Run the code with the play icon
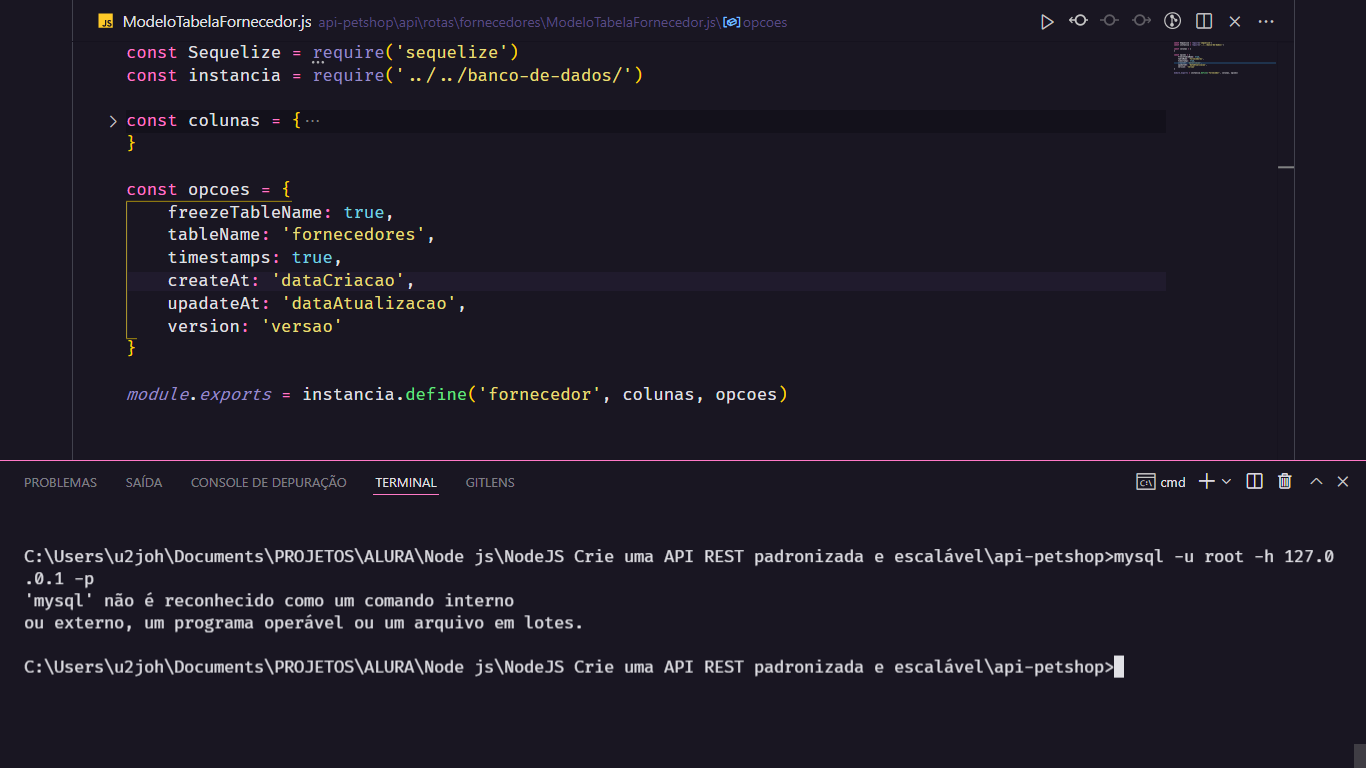The height and width of the screenshot is (768, 1366). pyautogui.click(x=1047, y=21)
